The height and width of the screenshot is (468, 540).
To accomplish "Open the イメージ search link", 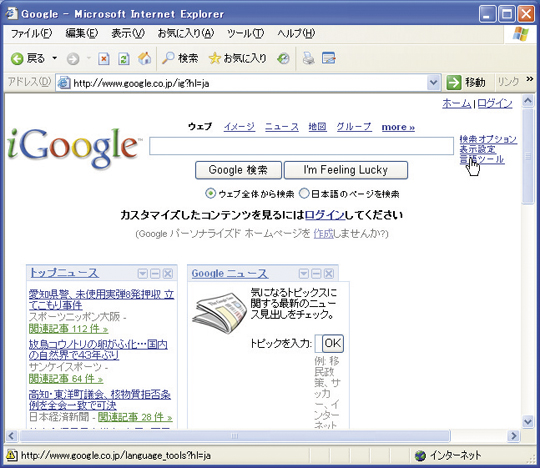I will point(239,127).
